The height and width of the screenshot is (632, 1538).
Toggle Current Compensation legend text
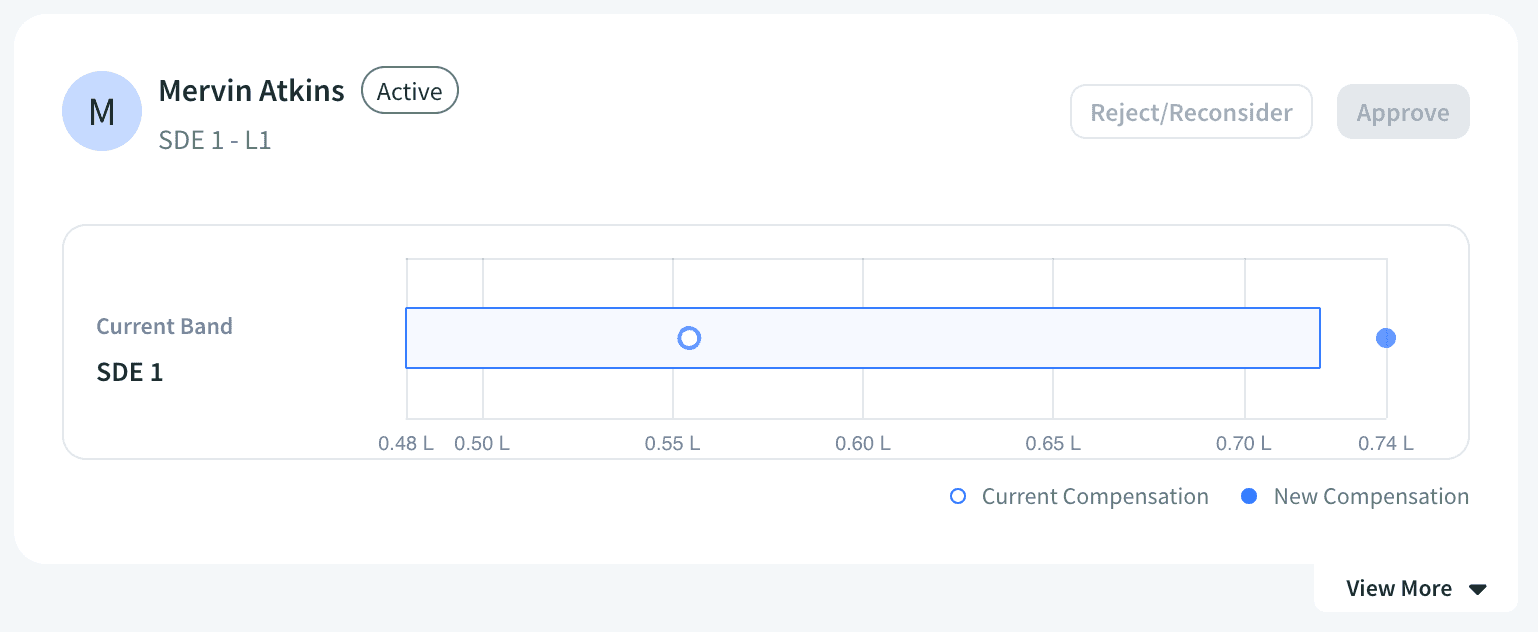(1095, 496)
